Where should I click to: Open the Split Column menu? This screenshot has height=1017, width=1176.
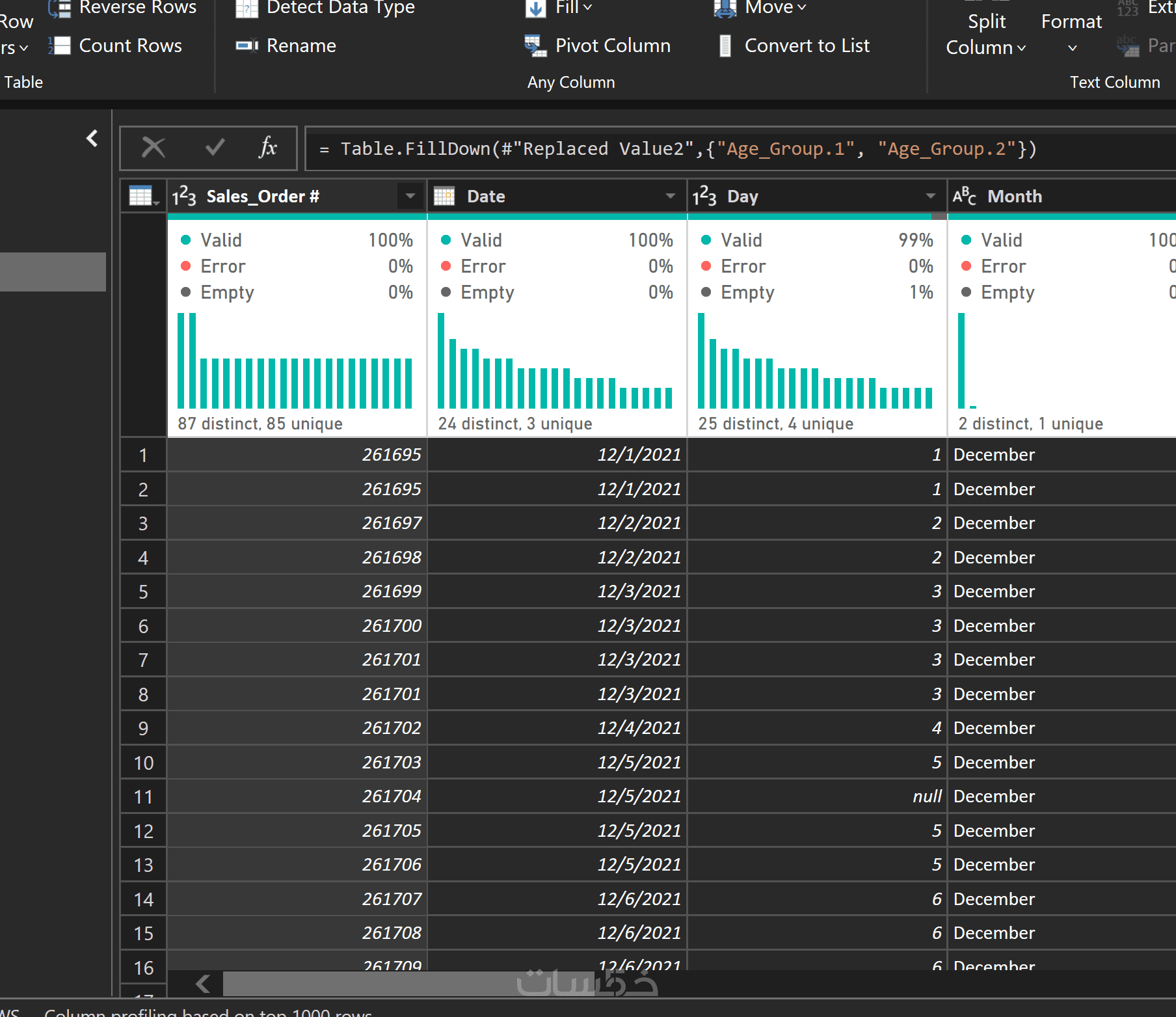986,34
